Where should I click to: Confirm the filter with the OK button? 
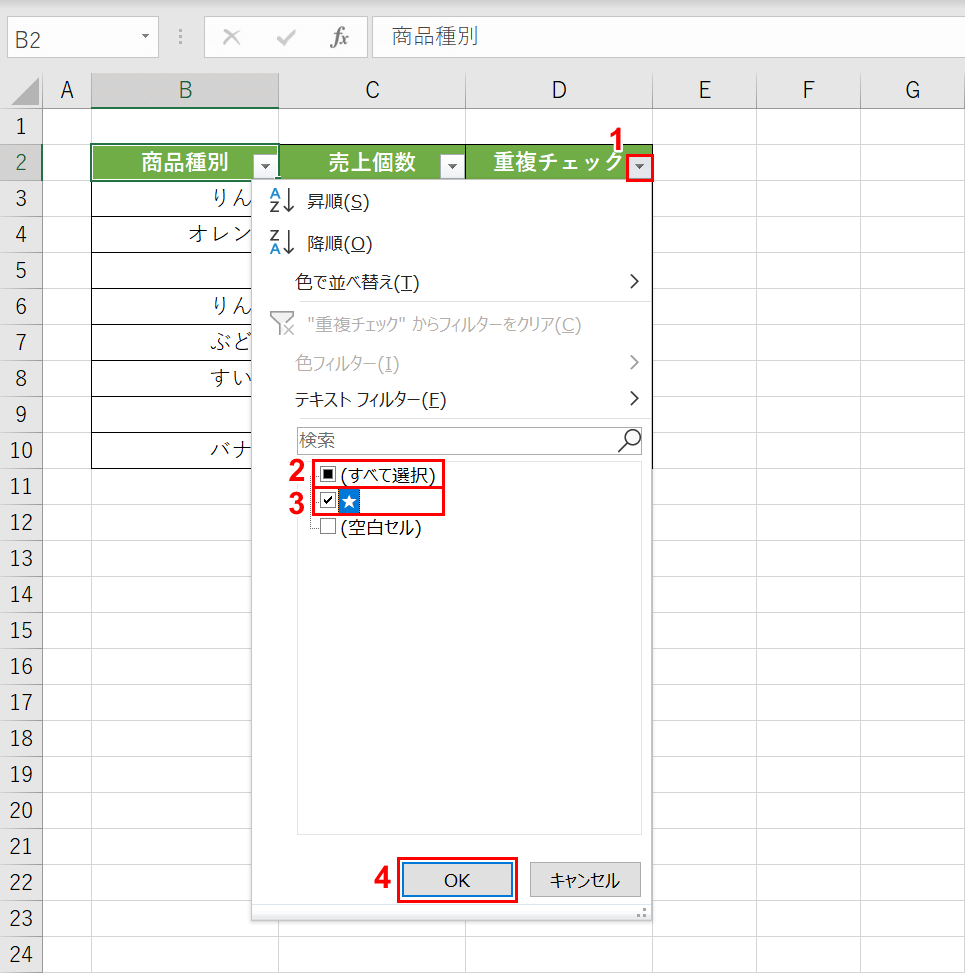[x=457, y=879]
